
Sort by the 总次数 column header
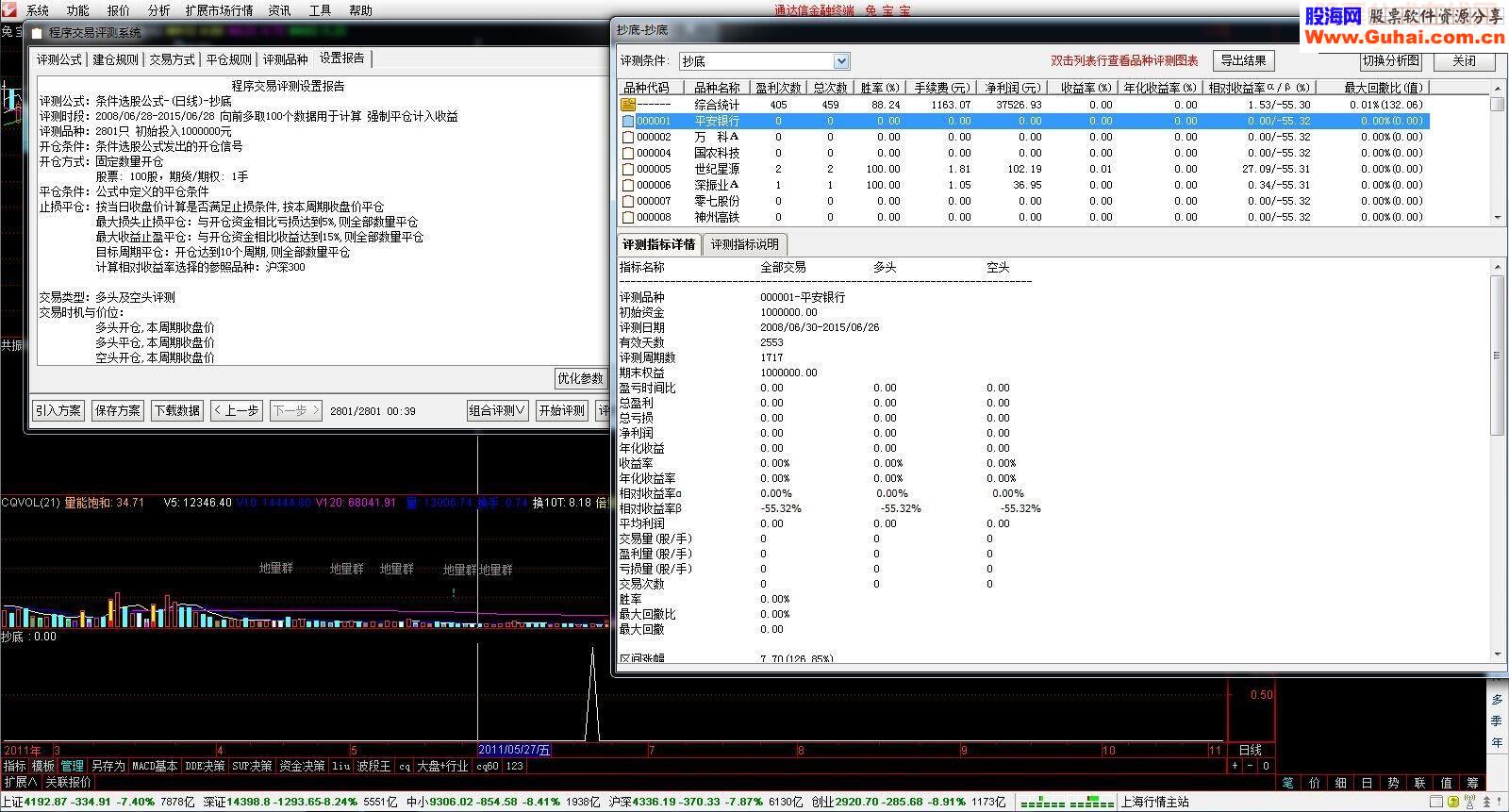click(x=830, y=88)
